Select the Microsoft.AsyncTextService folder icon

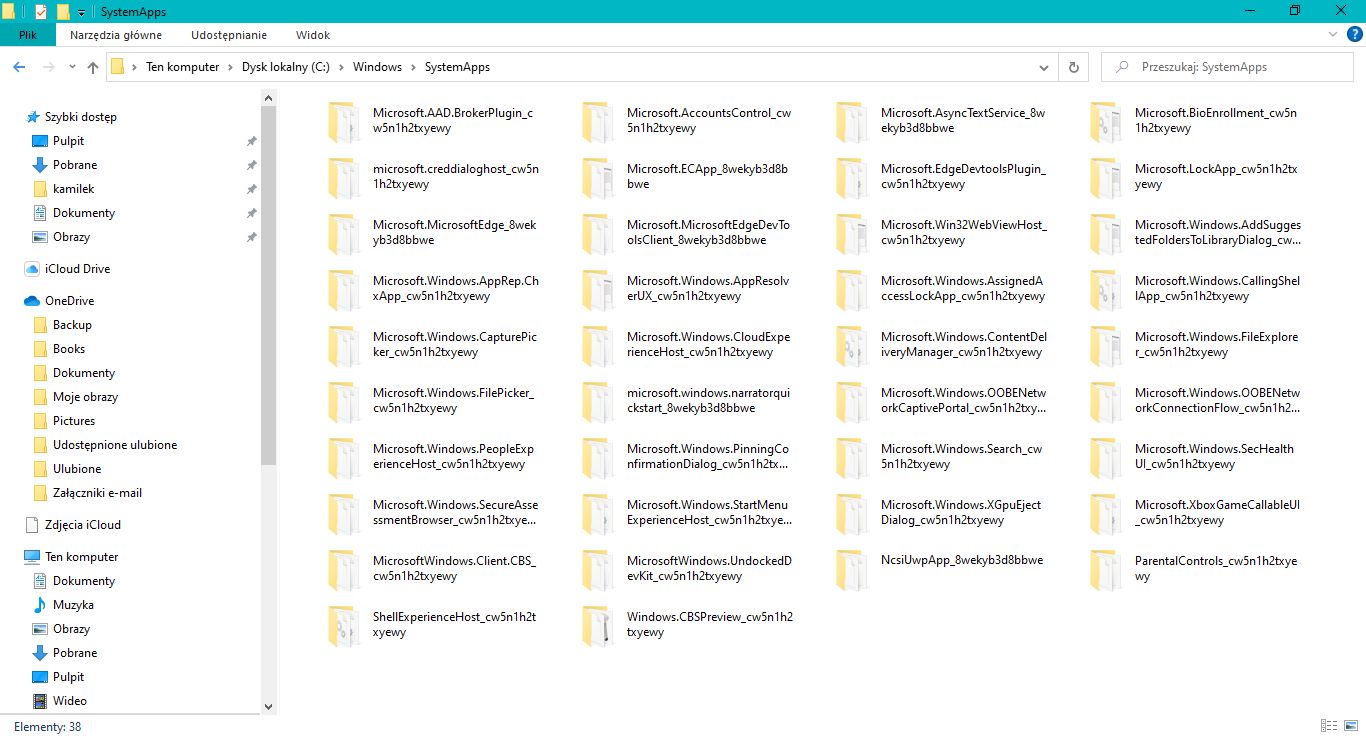coord(852,121)
